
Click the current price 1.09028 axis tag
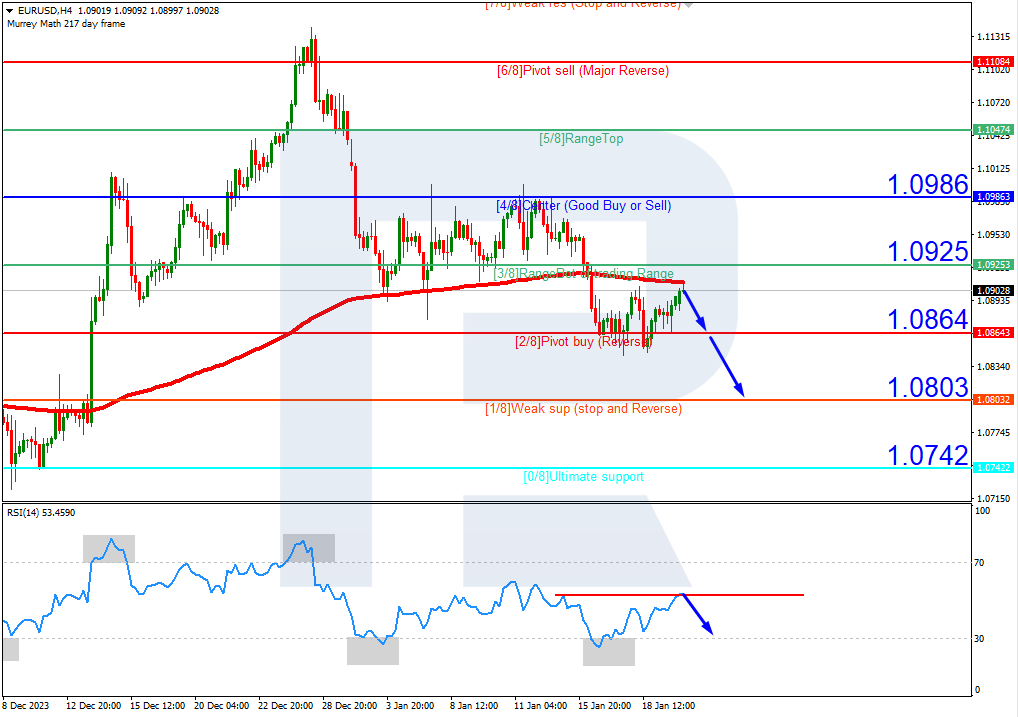[x=993, y=290]
